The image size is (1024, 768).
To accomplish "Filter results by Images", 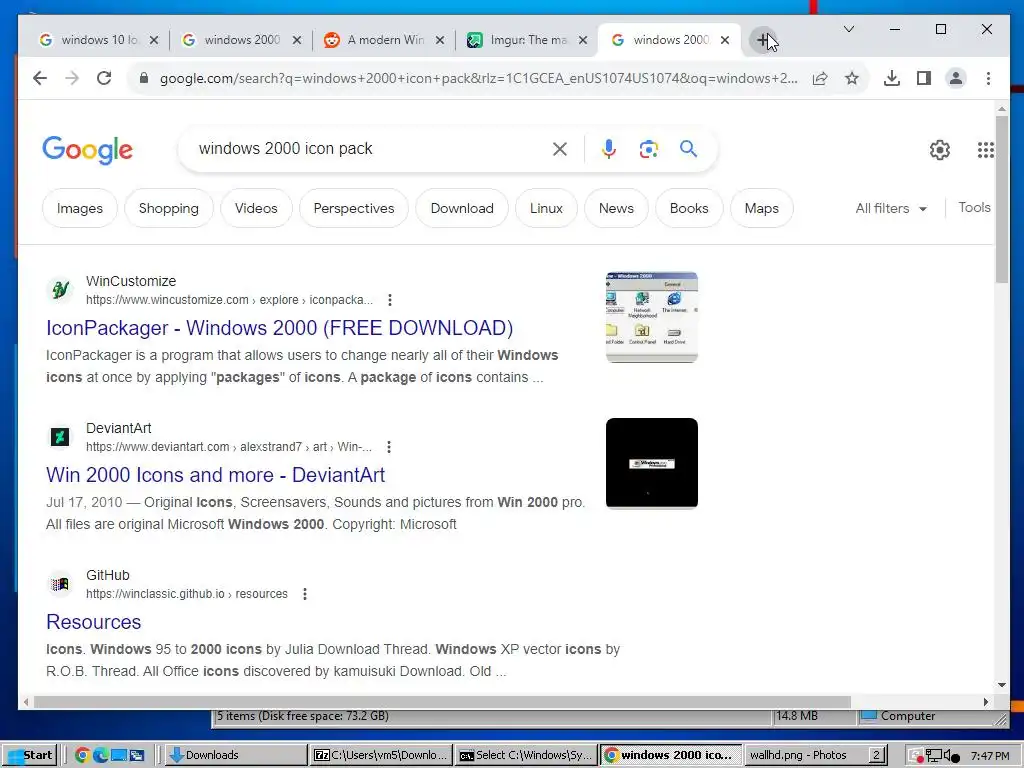I will [x=80, y=208].
